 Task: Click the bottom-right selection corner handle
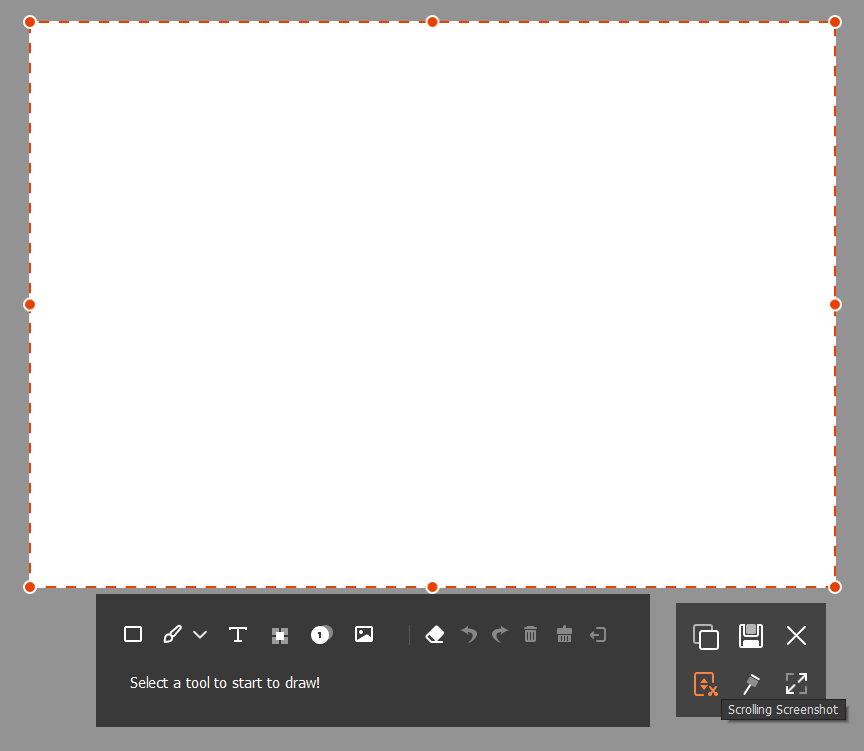(835, 587)
